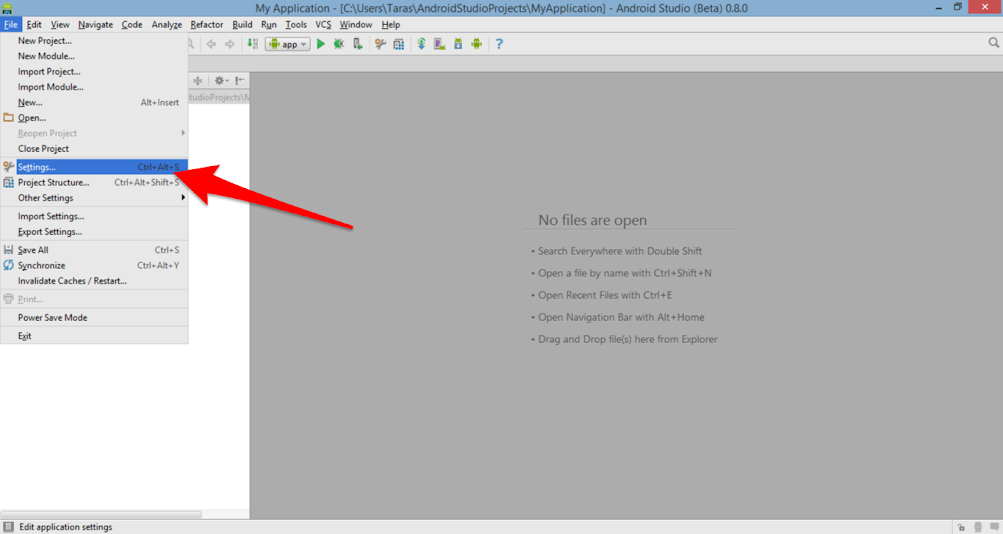Open the app run configuration dropdown
Image resolution: width=1003 pixels, height=534 pixels.
click(288, 44)
